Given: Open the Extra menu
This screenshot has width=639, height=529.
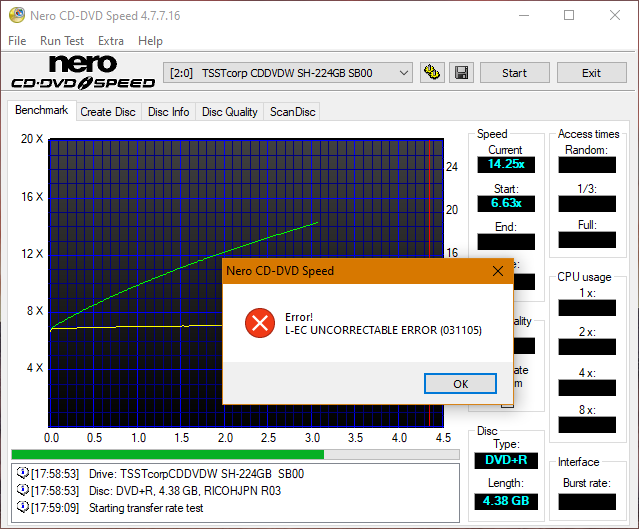Looking at the screenshot, I should (111, 41).
